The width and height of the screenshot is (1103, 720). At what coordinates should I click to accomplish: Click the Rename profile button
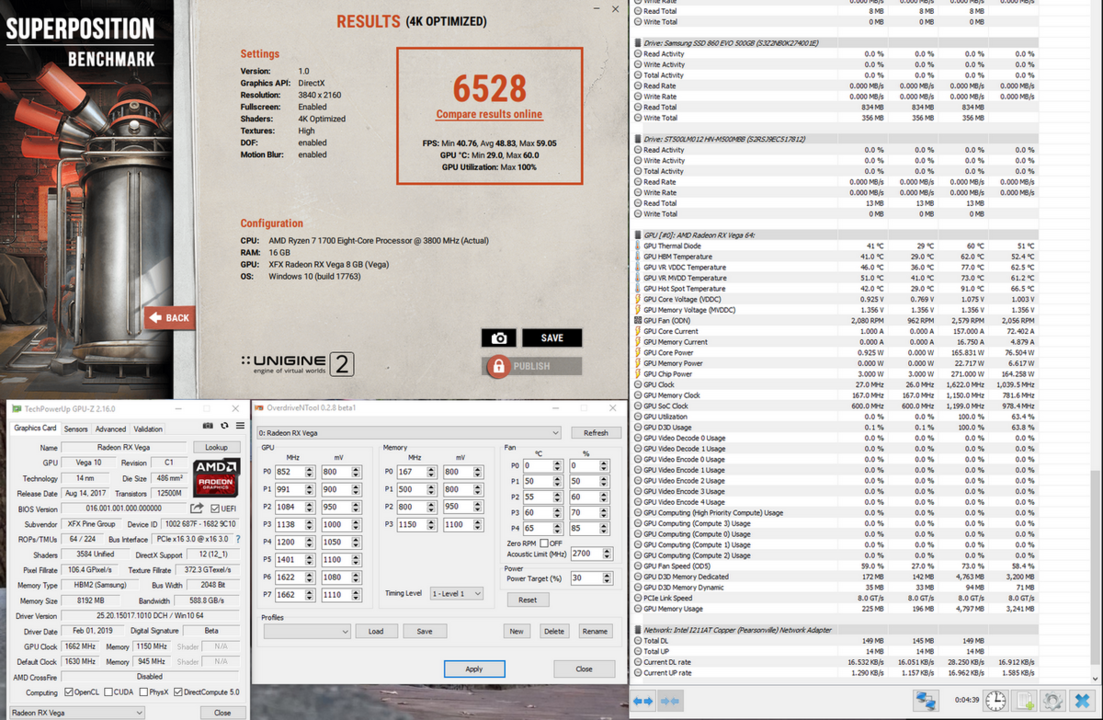[595, 631]
